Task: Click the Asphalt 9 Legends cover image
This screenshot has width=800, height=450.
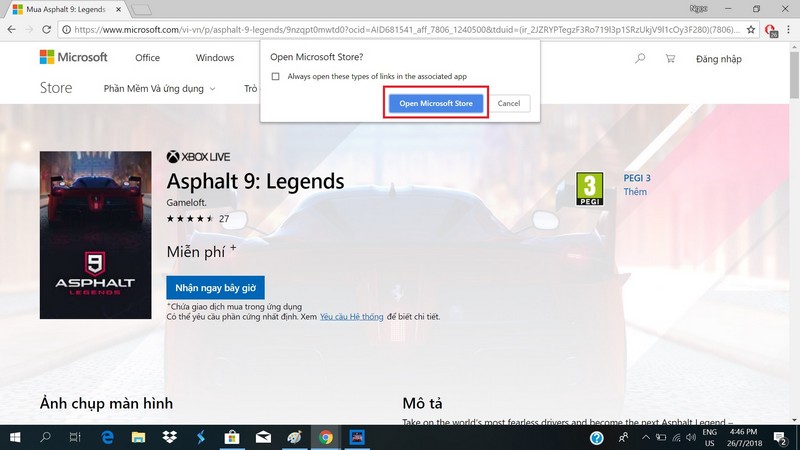Action: pos(95,235)
